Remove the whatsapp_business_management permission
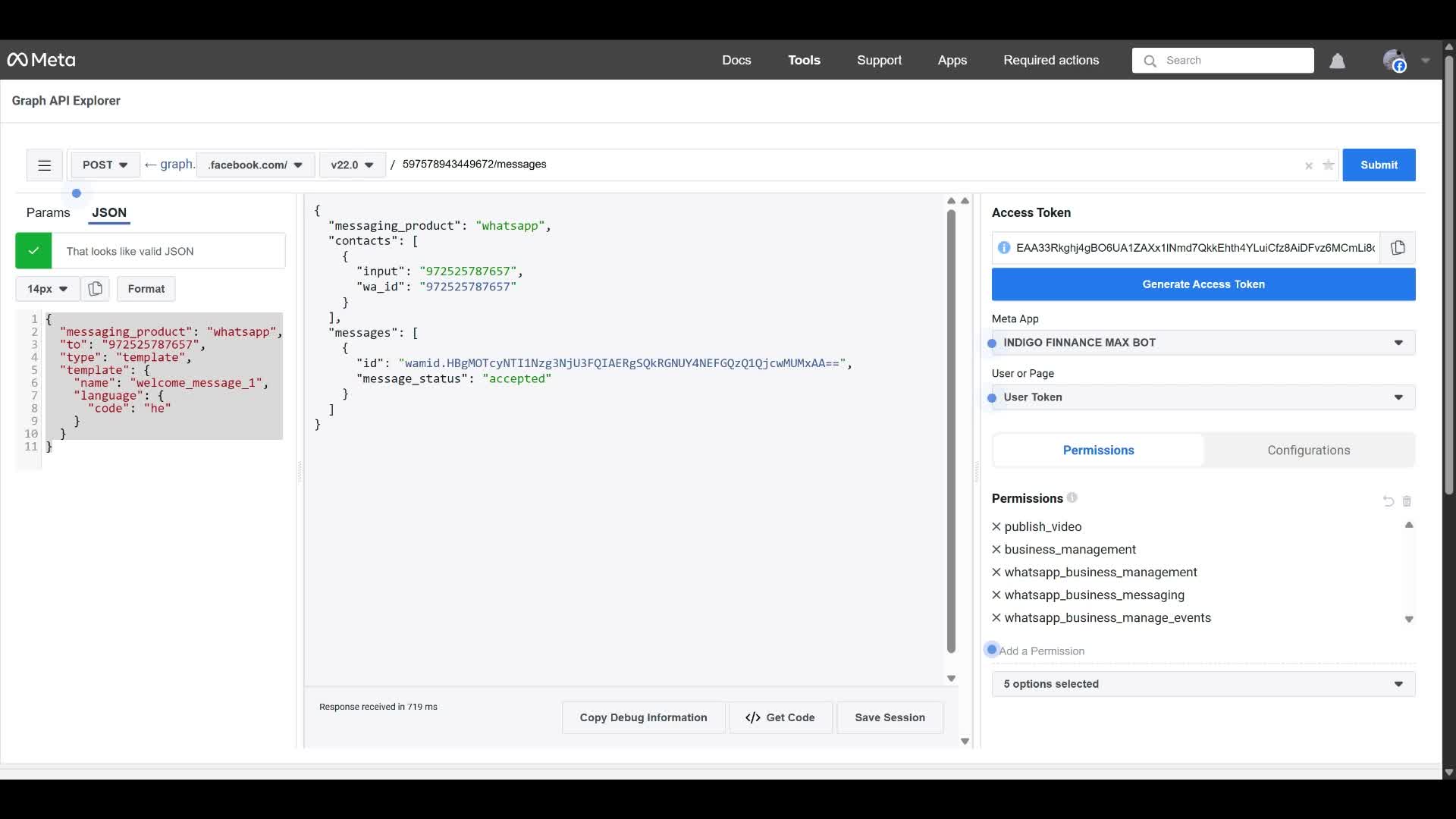The height and width of the screenshot is (819, 1456). (x=996, y=572)
